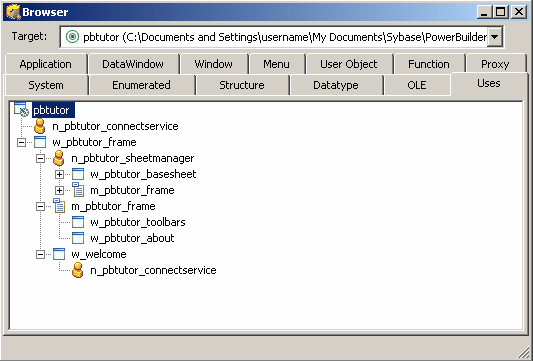Collapse the w_welcome node
Viewport: 533px width, 361px height.
40,254
